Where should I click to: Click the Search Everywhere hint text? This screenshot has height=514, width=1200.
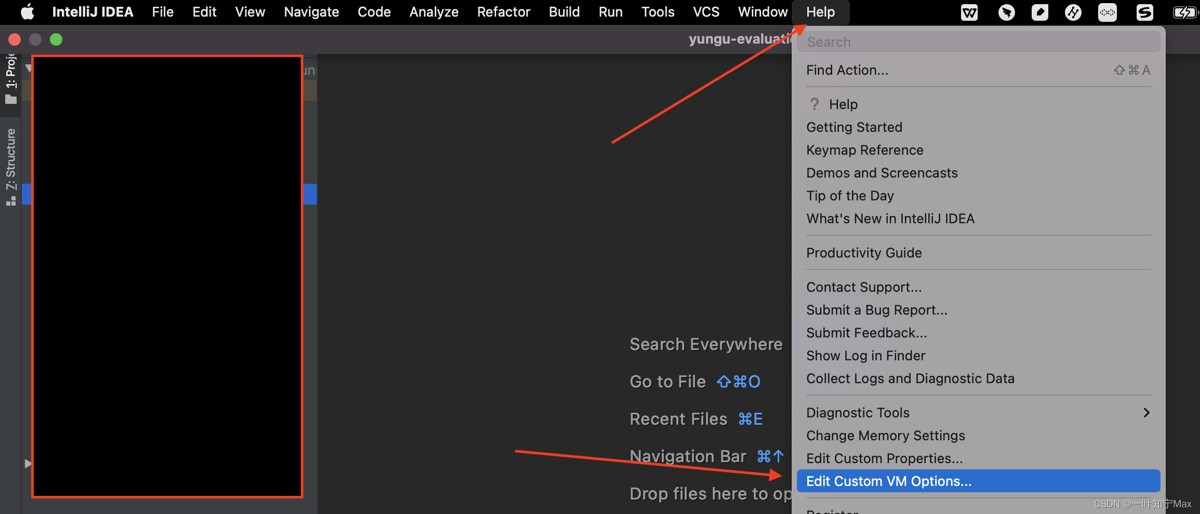point(706,344)
